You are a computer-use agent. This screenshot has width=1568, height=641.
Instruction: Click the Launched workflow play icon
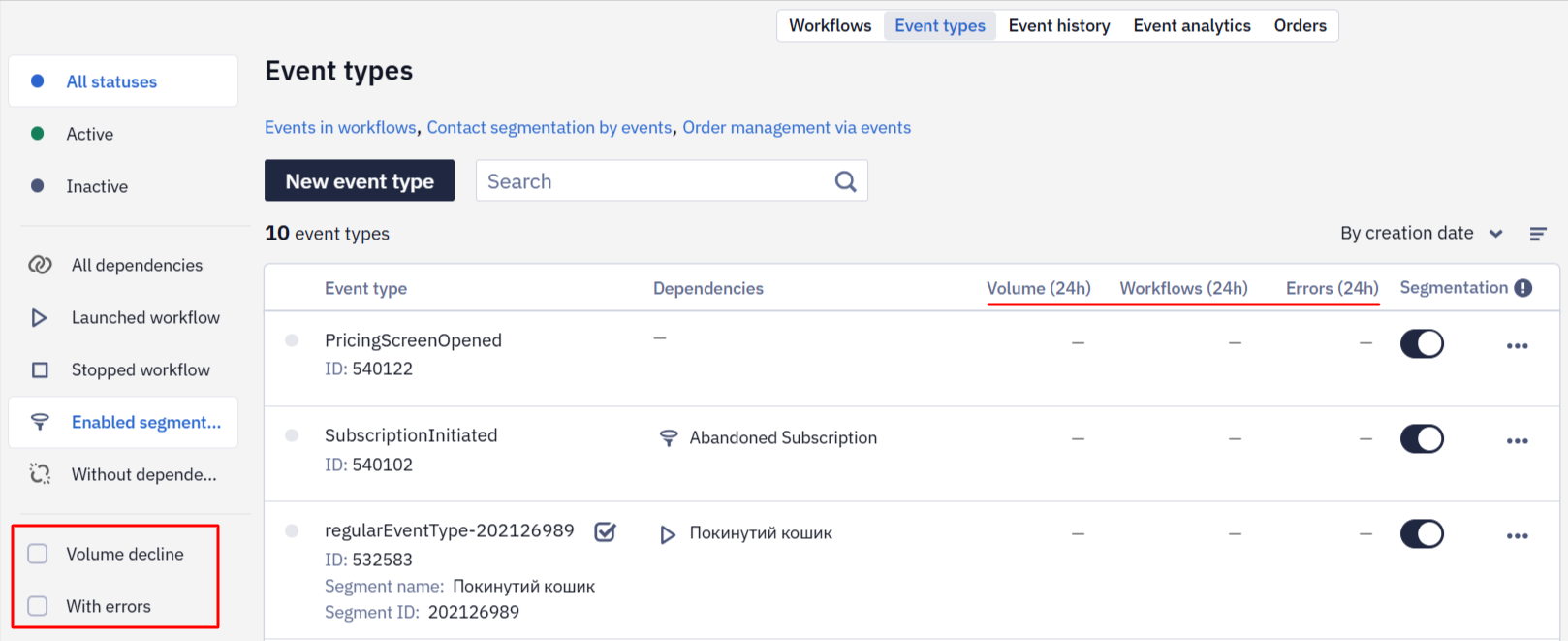39,317
